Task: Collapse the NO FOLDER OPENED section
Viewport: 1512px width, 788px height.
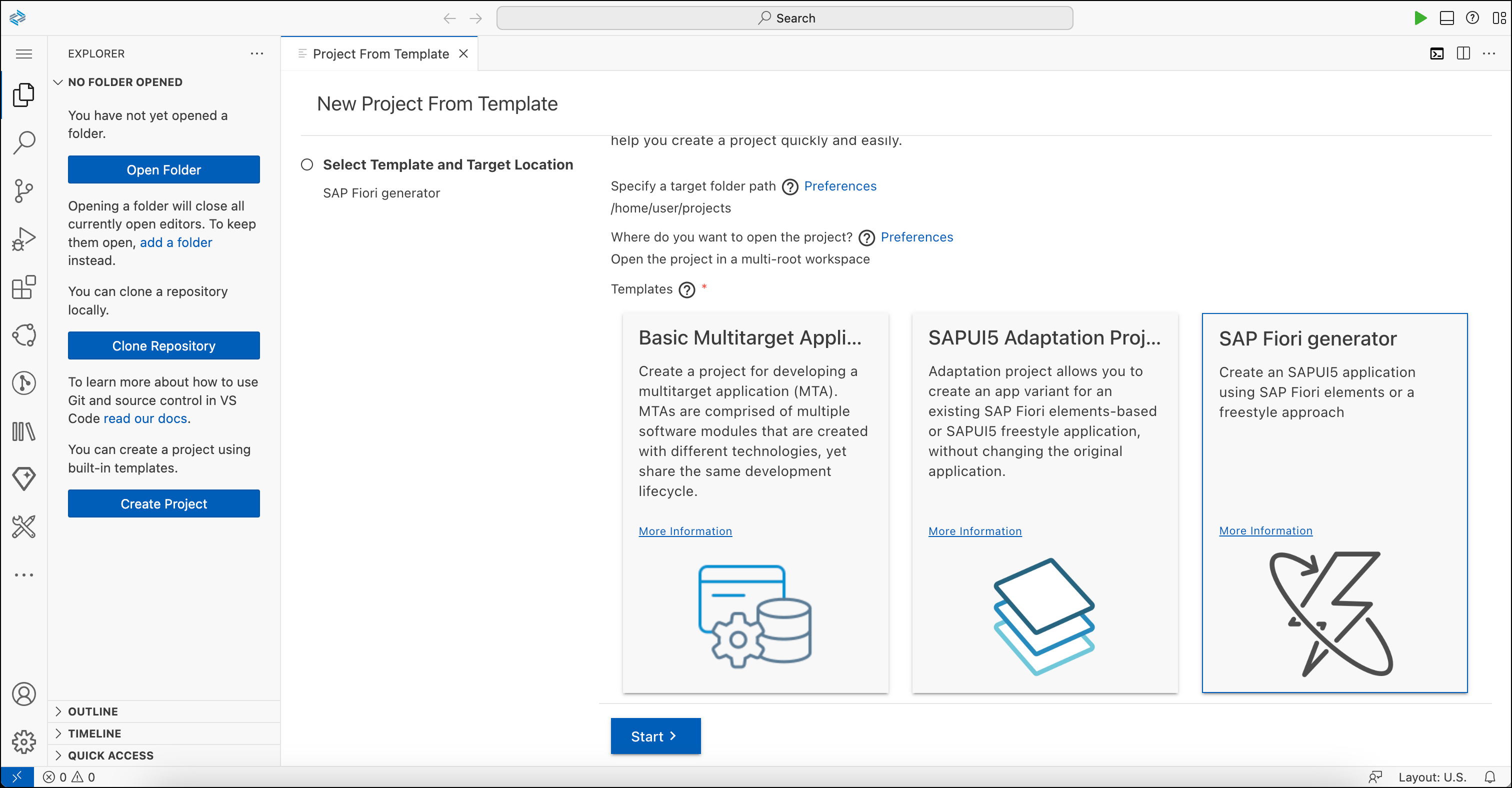Action: [58, 81]
